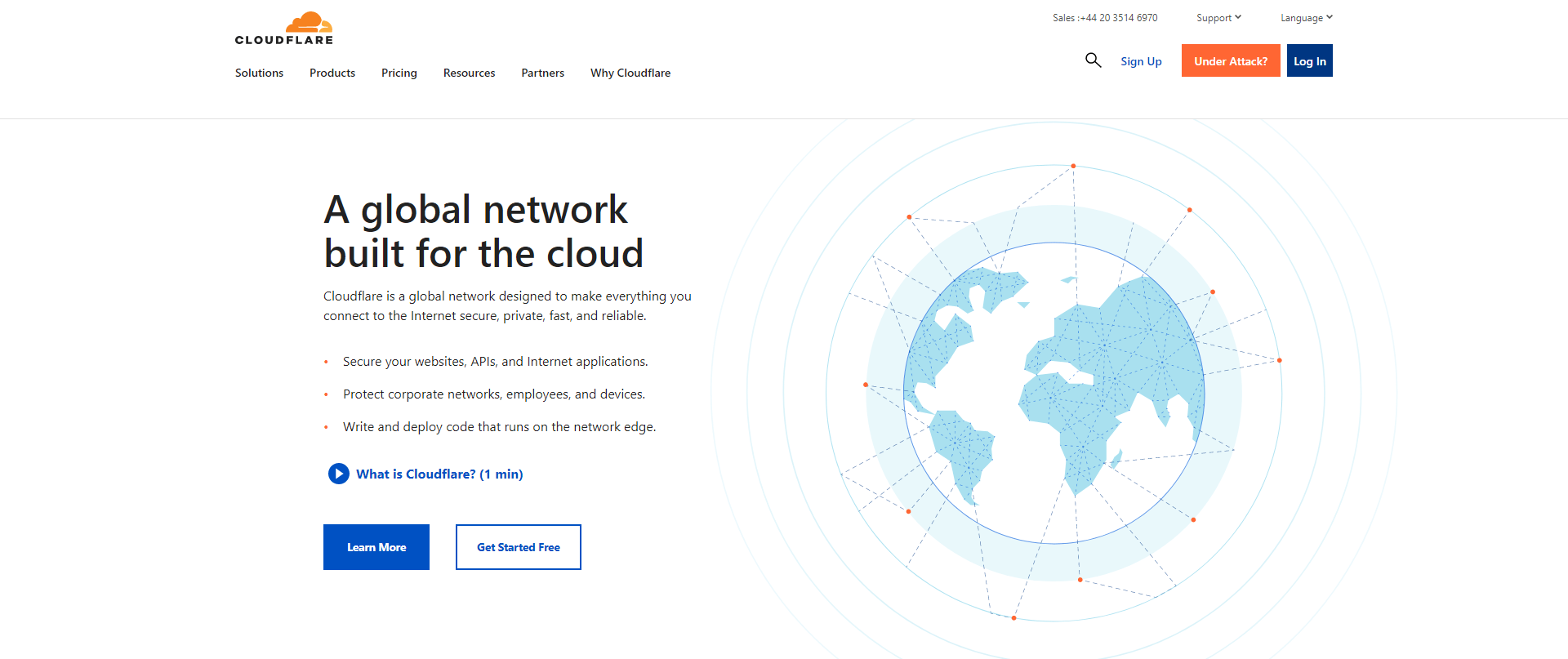This screenshot has height=659, width=1568.
Task: Click the globe network illustration
Action: click(1054, 393)
